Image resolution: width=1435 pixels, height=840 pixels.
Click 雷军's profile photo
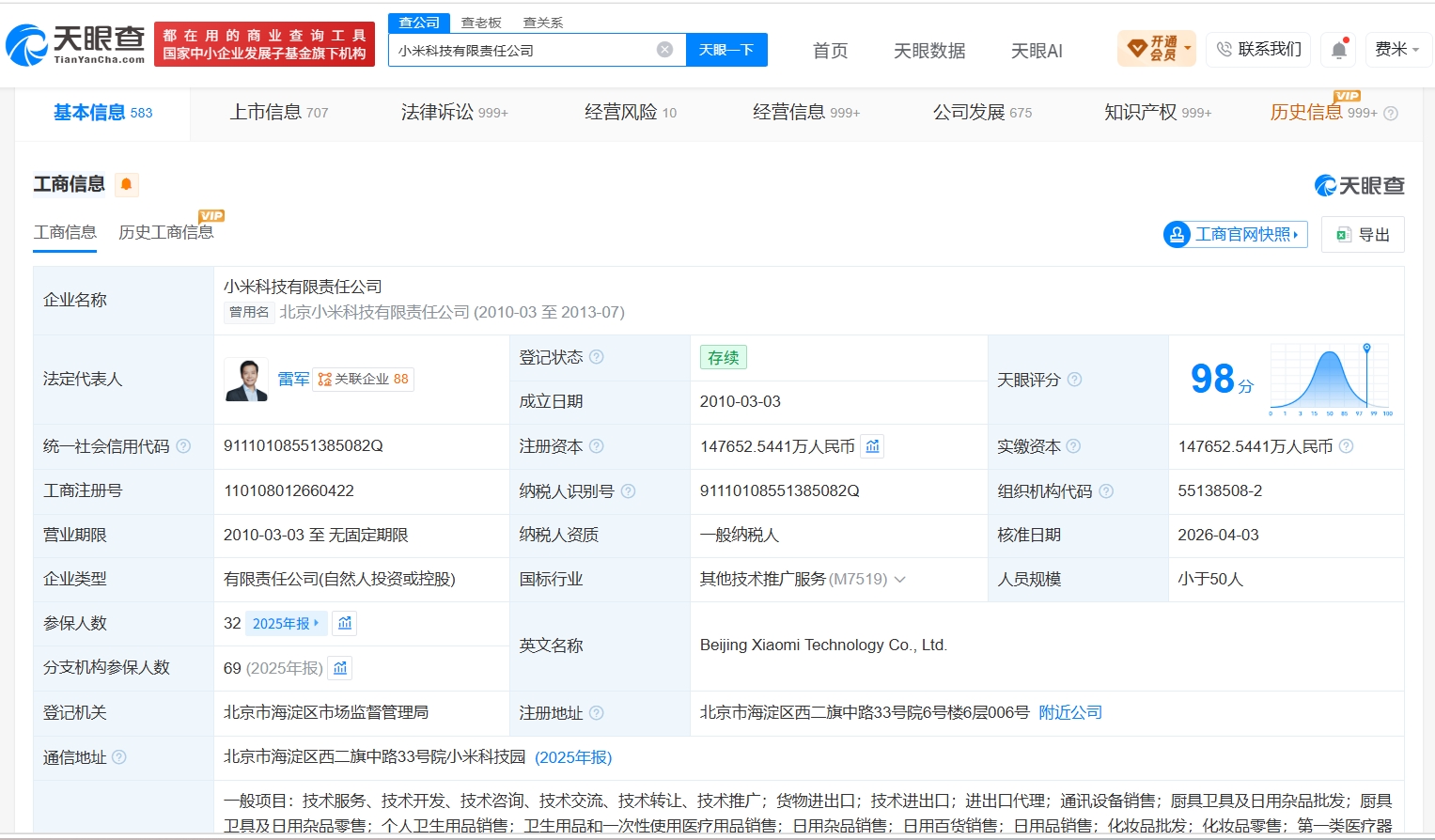coord(246,380)
